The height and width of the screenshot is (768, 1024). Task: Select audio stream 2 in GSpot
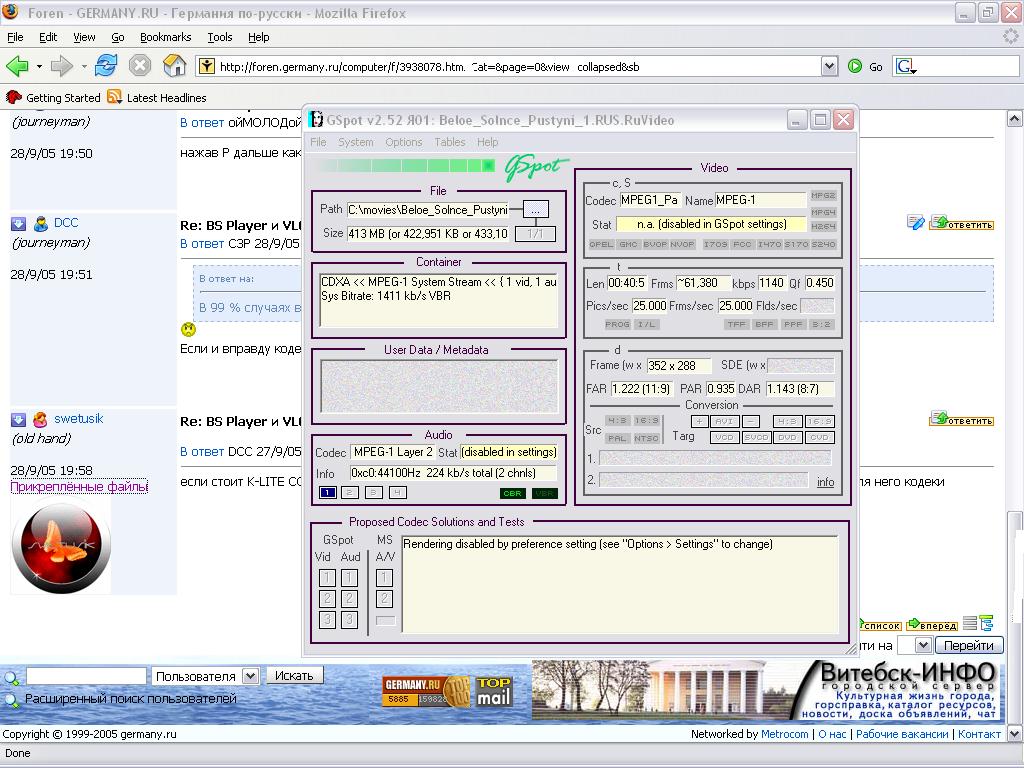click(350, 493)
